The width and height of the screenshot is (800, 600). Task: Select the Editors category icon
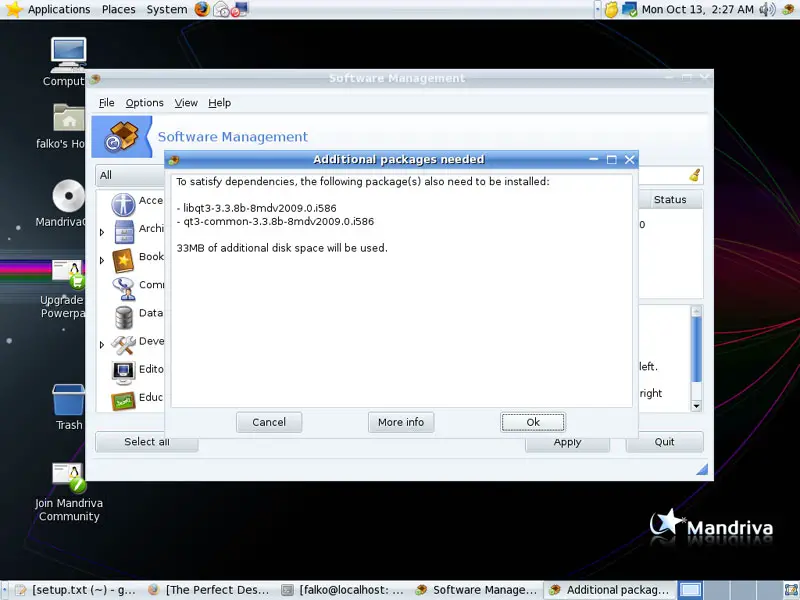coord(123,372)
